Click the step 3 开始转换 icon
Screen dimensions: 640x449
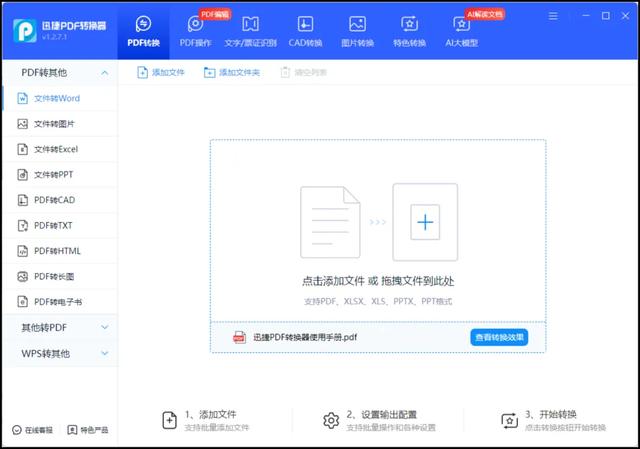509,421
